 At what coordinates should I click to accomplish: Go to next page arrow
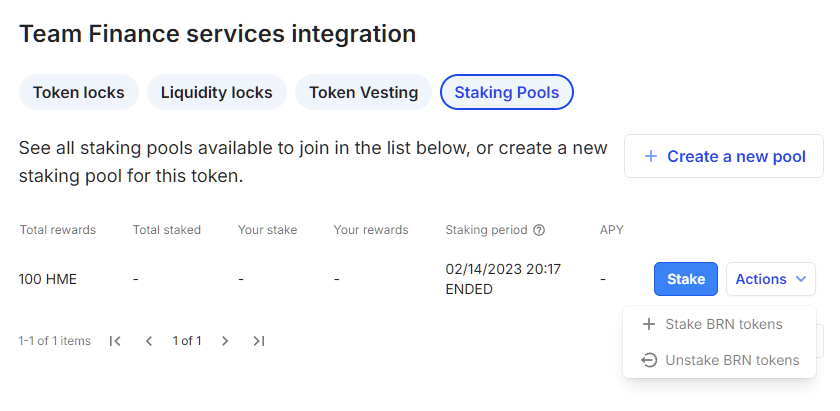coord(225,341)
